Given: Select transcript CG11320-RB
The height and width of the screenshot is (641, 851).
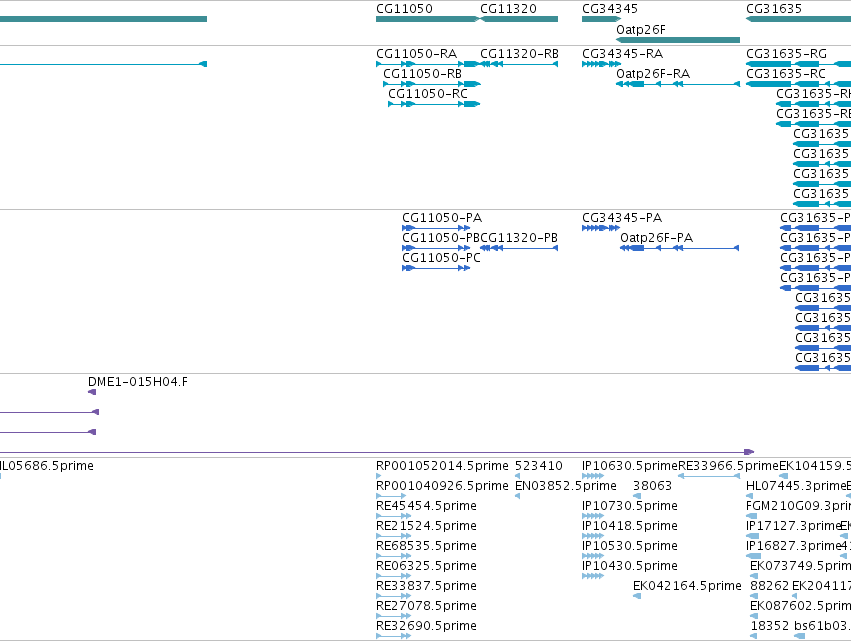Looking at the screenshot, I should (519, 64).
